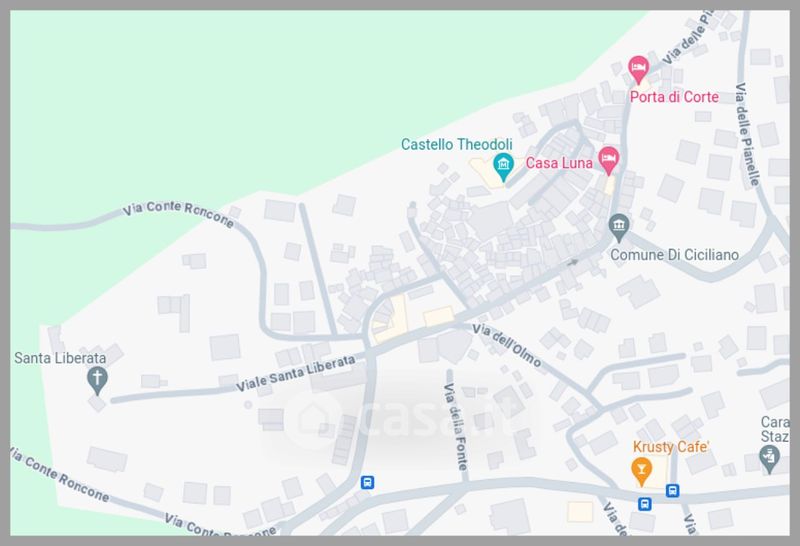This screenshot has height=546, width=800.
Task: Click the Casa Luna hotel pin
Action: (x=608, y=160)
